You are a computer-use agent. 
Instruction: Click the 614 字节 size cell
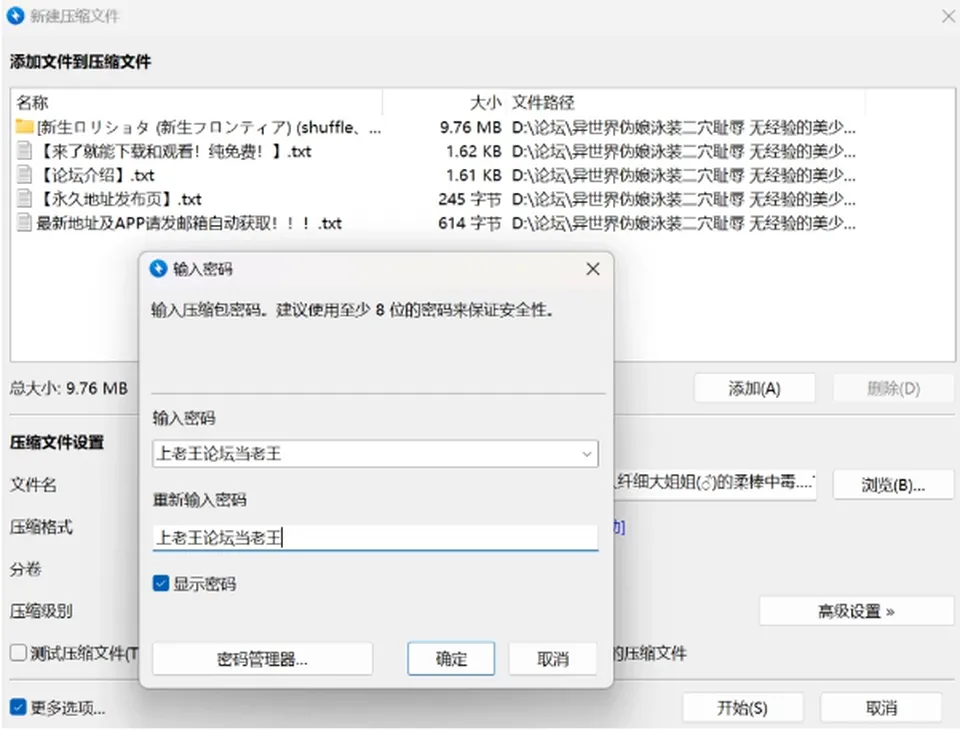click(x=470, y=223)
